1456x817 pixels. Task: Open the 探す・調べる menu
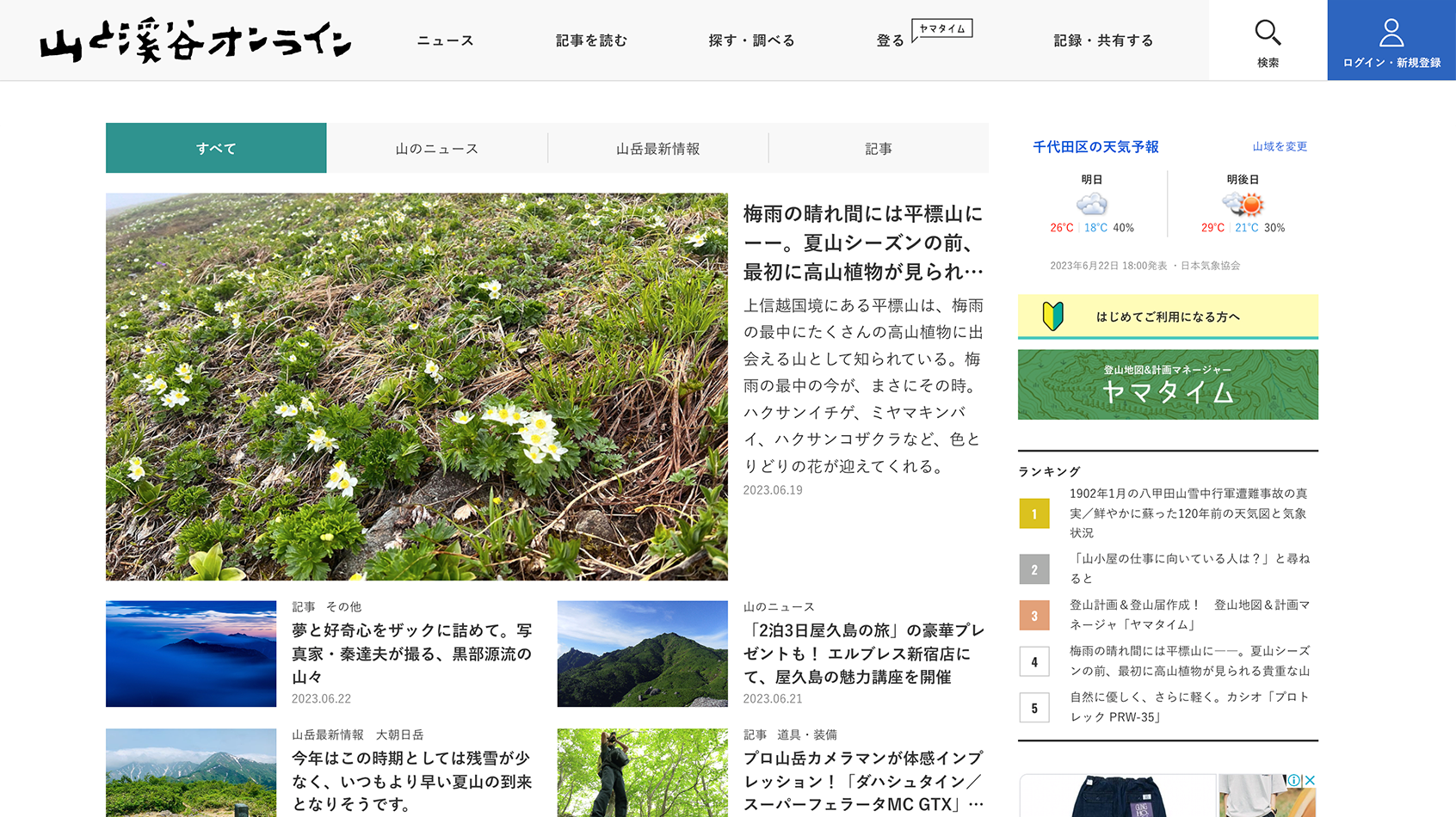click(750, 40)
